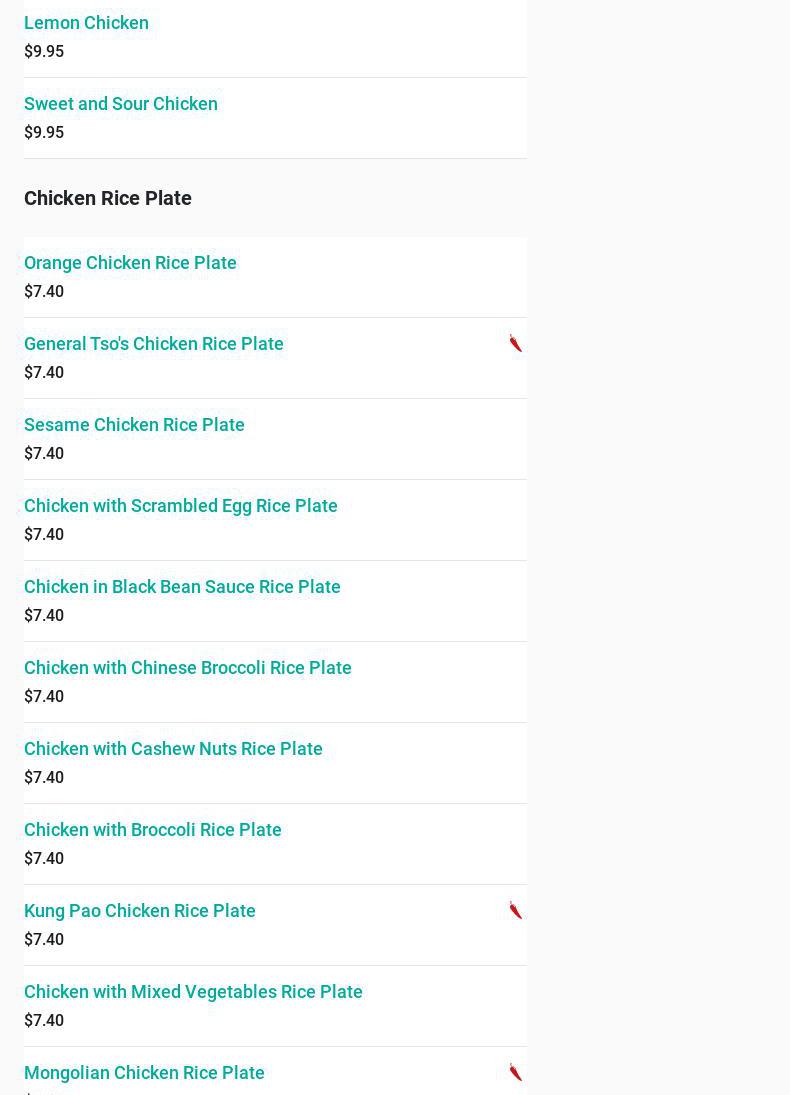Choose Chicken with Broccoli Rice Plate
Screen dimensions: 790x1095
[152, 829]
